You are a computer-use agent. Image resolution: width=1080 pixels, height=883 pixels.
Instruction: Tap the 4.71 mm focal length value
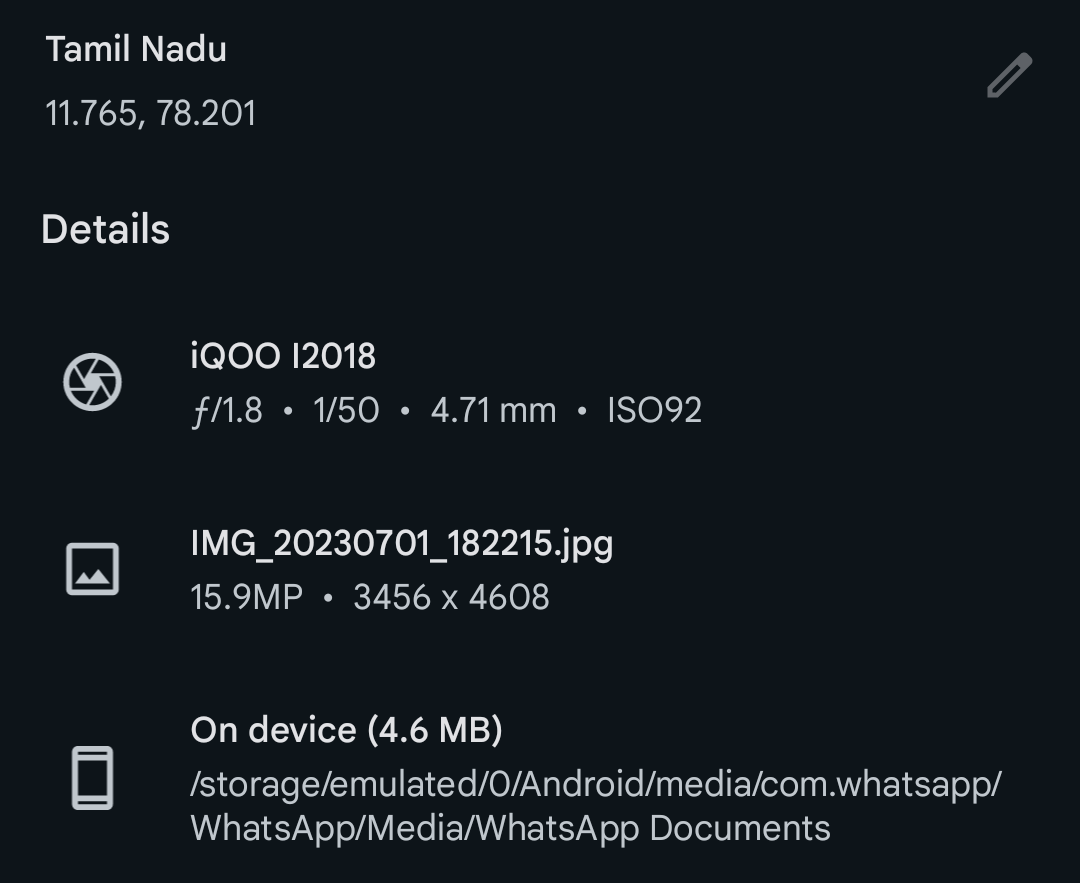(493, 411)
